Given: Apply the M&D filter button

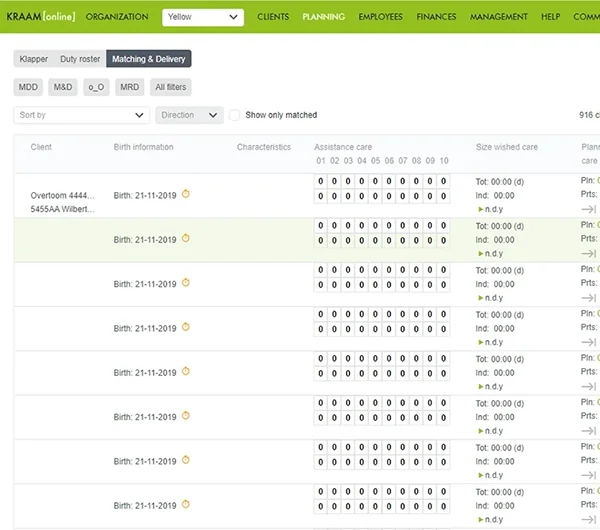Looking at the screenshot, I should pyautogui.click(x=63, y=88).
